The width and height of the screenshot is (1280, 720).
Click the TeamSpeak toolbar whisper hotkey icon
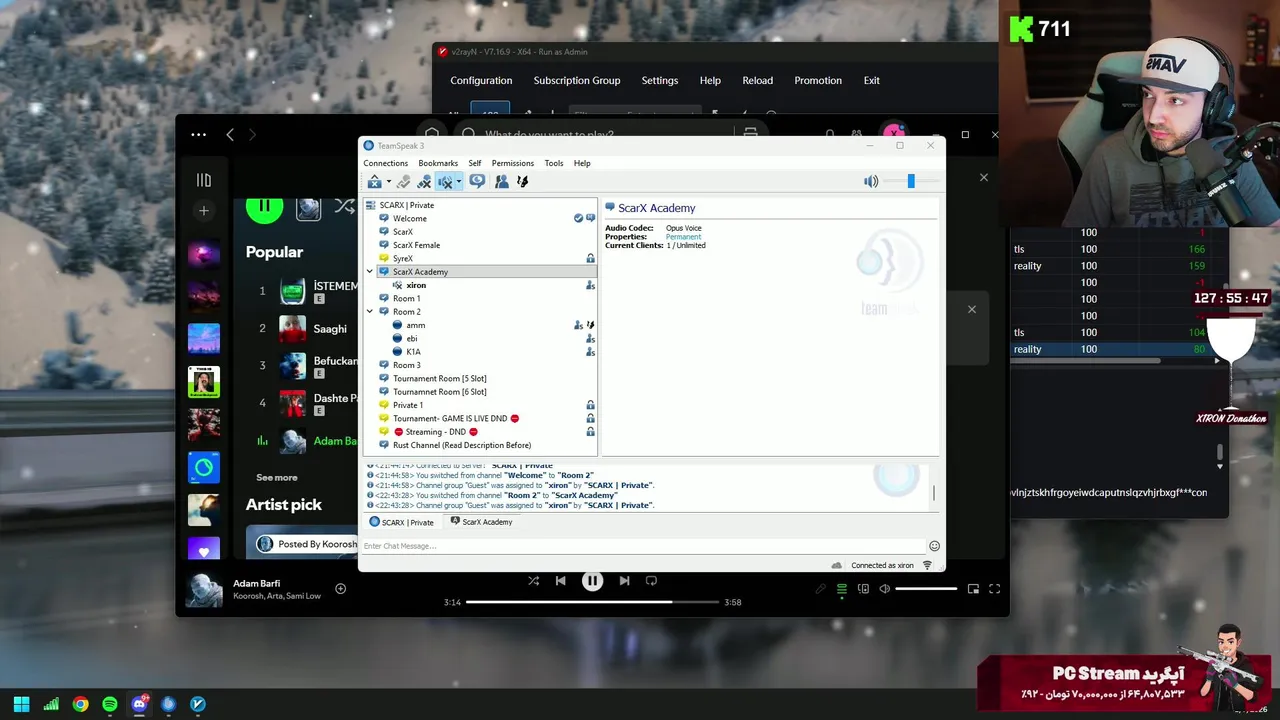522,181
